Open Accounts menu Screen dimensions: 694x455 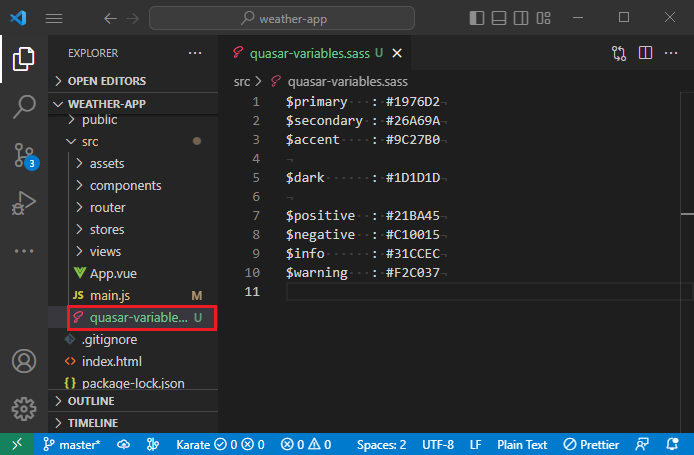point(23,361)
